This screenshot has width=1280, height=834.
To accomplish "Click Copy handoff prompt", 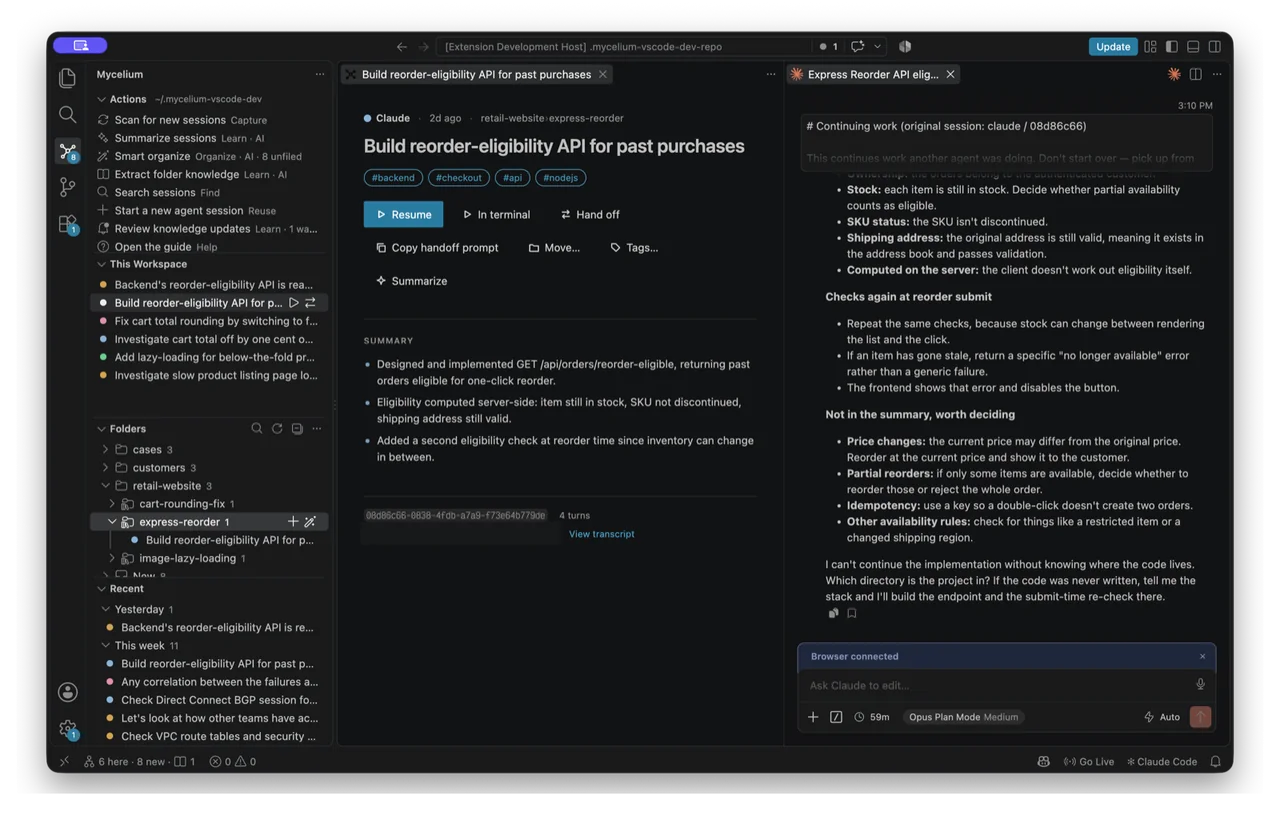I will pos(437,247).
